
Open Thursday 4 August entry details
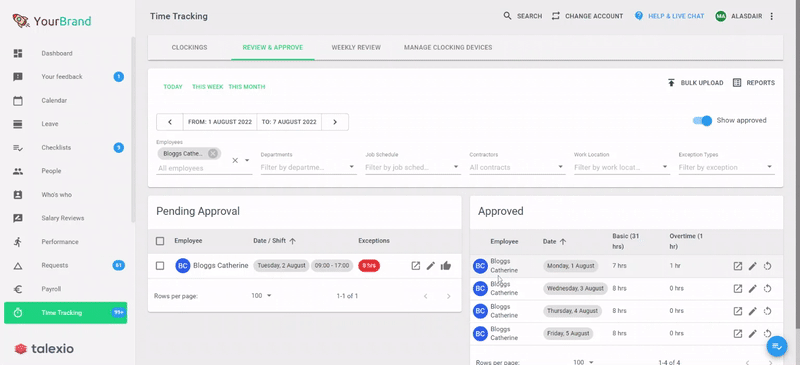738,311
